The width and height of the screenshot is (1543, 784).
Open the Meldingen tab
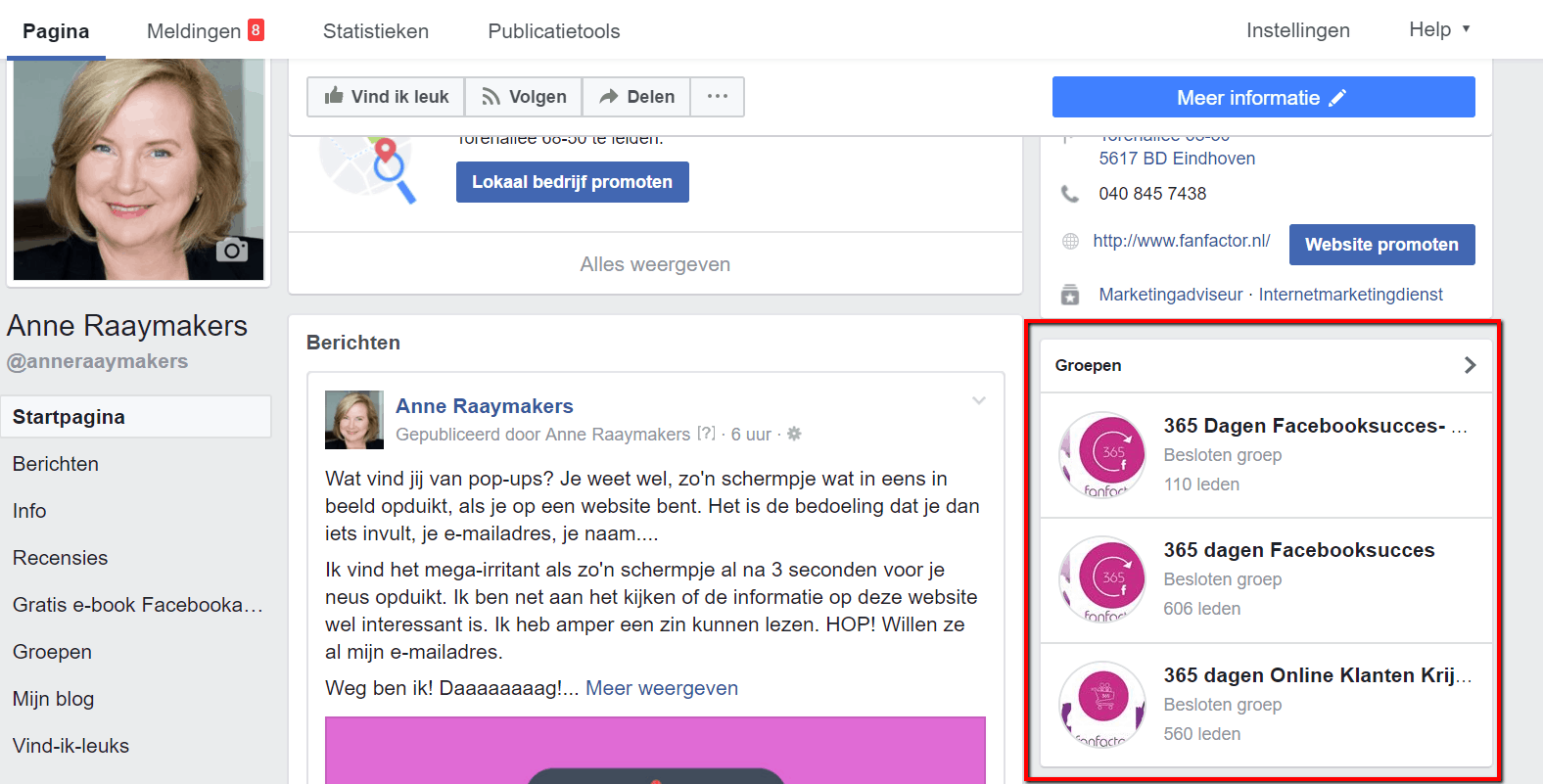click(206, 31)
